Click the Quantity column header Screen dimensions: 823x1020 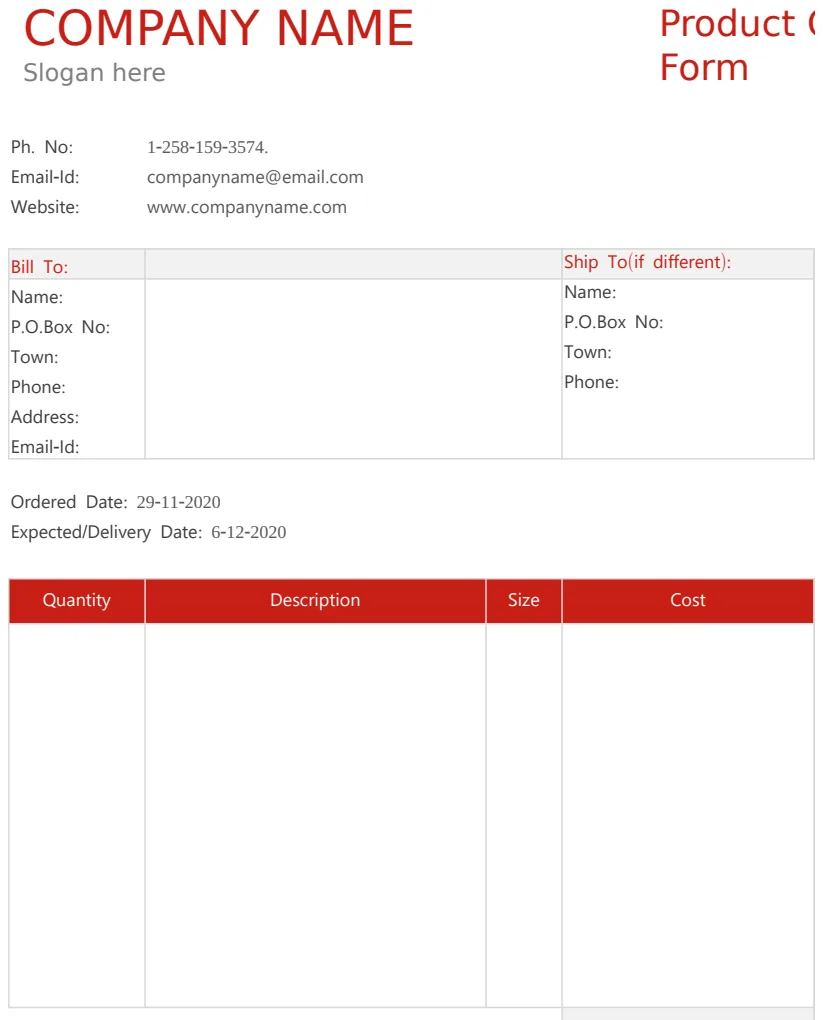tap(77, 600)
